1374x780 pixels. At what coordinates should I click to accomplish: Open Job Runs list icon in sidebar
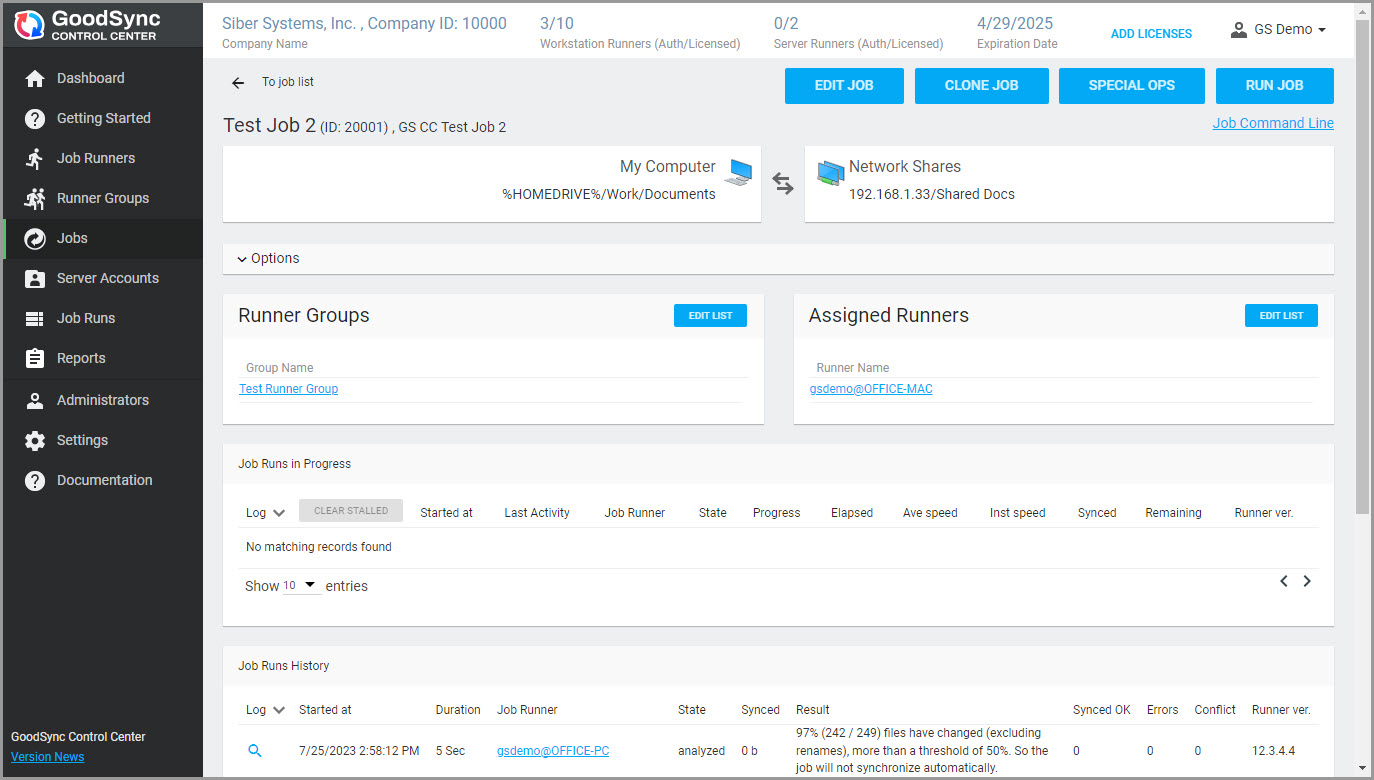point(35,318)
